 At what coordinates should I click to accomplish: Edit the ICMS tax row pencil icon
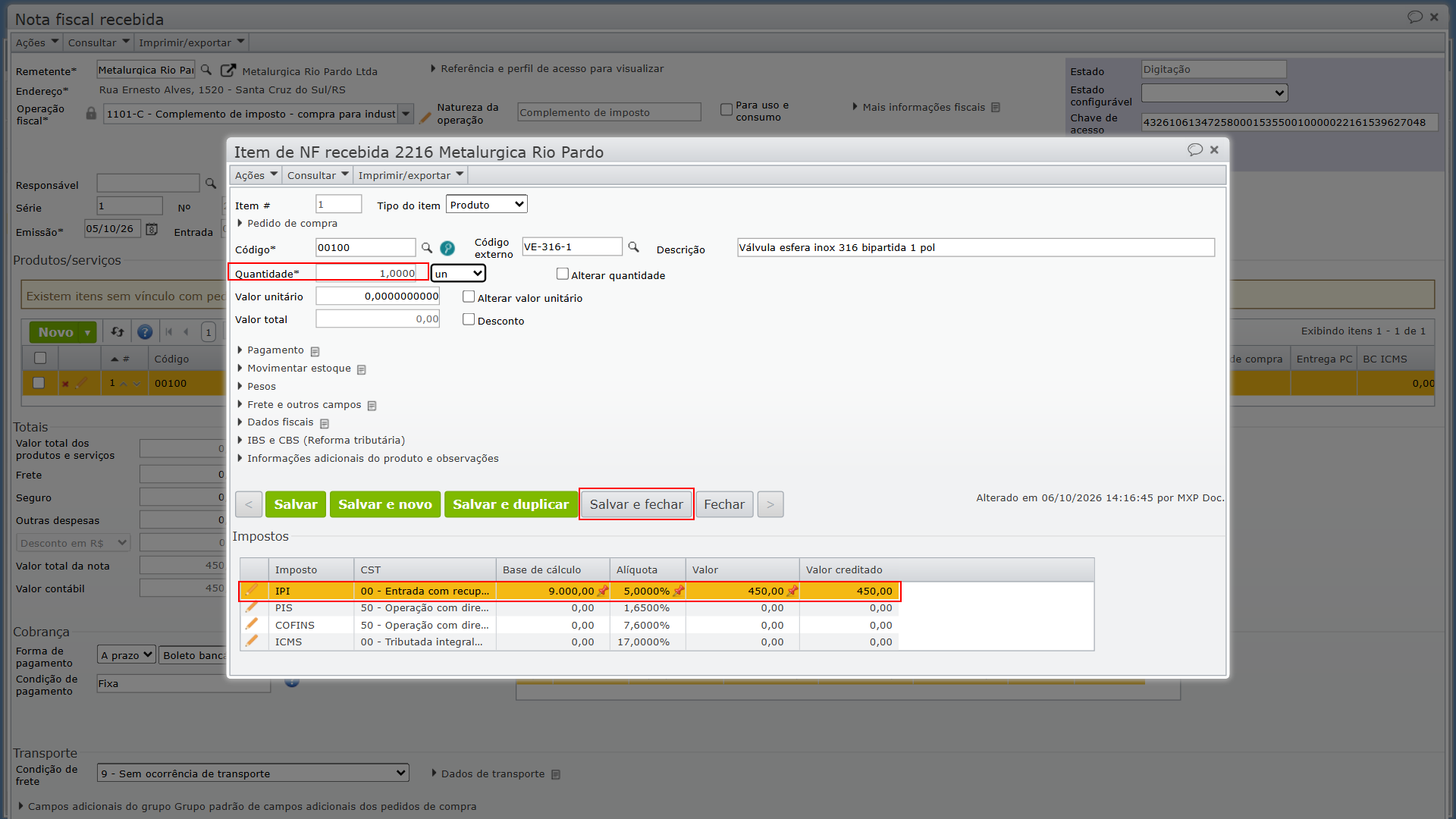252,641
